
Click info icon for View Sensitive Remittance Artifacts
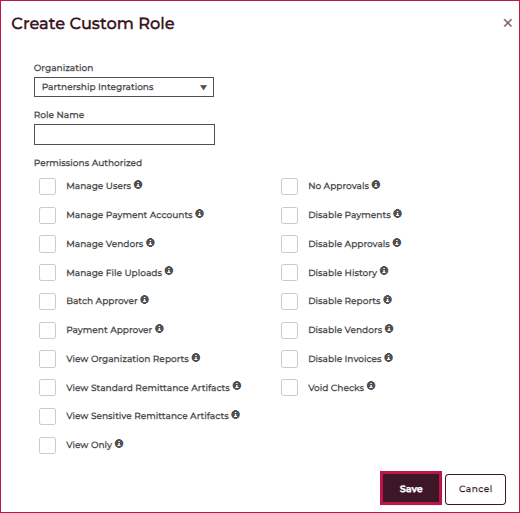click(x=236, y=414)
